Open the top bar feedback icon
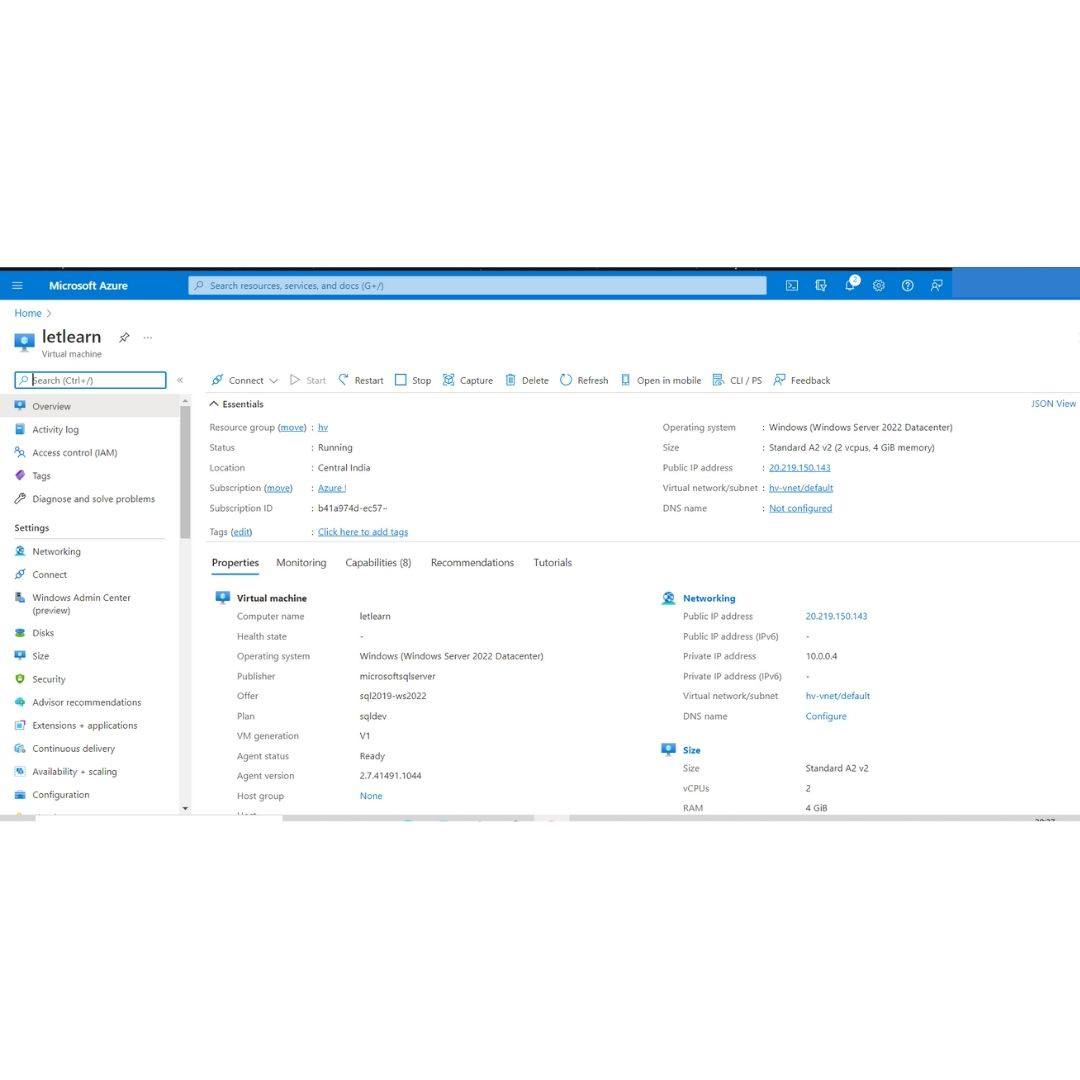Screen dimensions: 1080x1080 pos(937,285)
